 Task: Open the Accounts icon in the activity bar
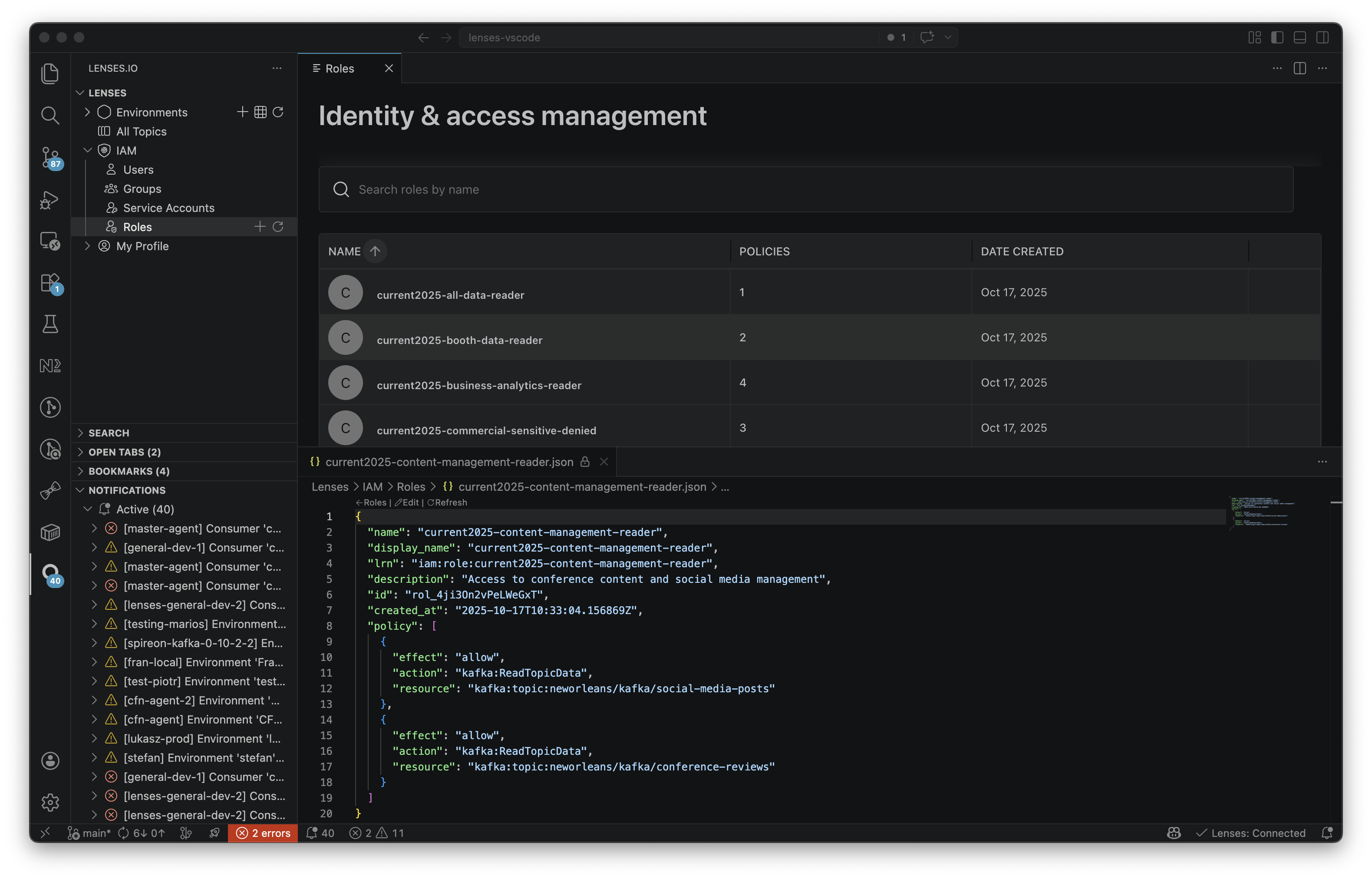tap(50, 760)
